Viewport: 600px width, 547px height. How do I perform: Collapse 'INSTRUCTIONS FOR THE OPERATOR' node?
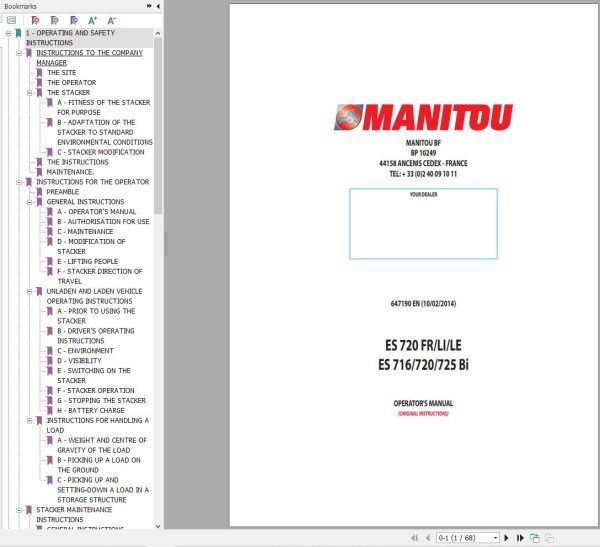click(19, 182)
